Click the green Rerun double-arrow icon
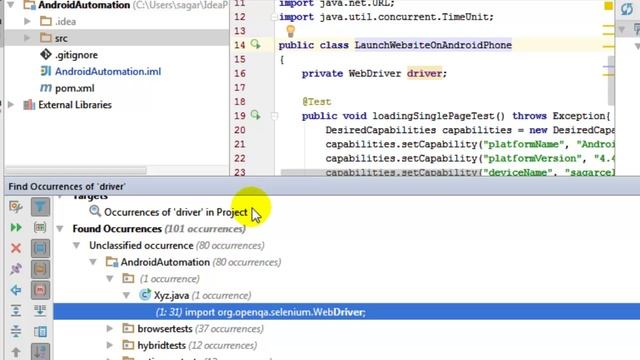The height and width of the screenshot is (360, 640). coord(16,227)
